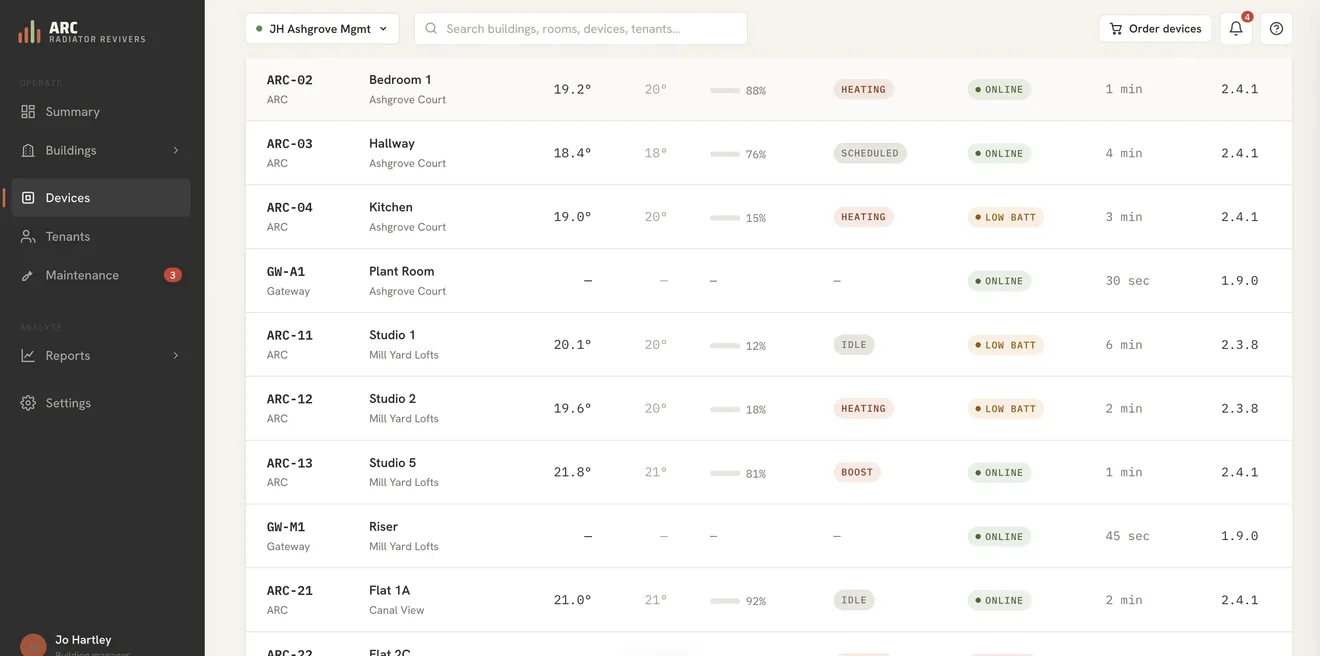Screen dimensions: 1320x656
Task: Click the Studio 2 room name
Action: pos(392,399)
